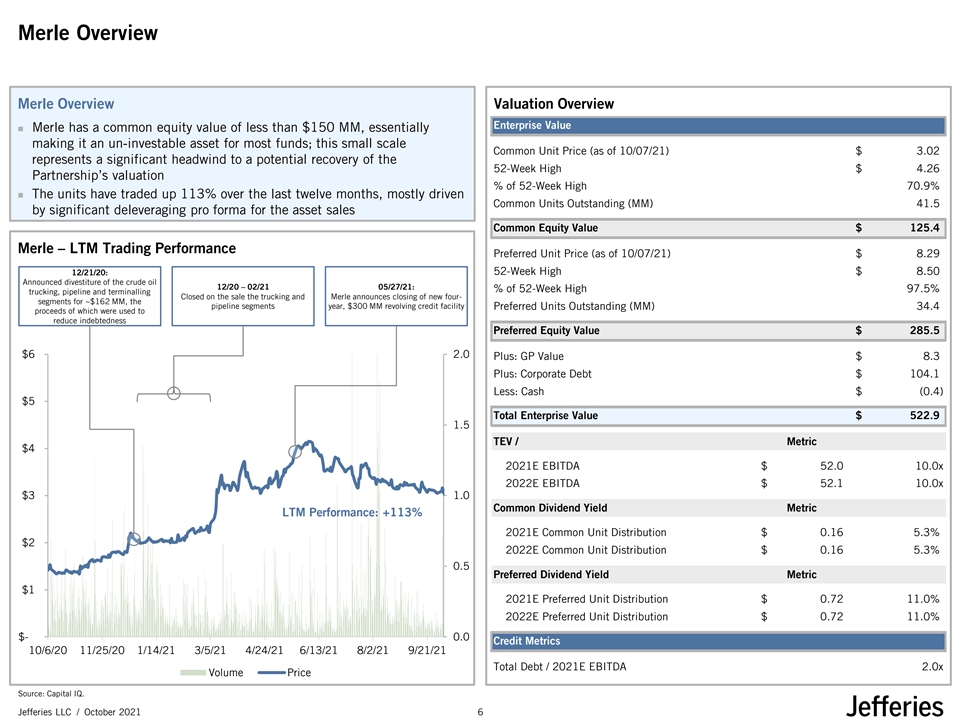Click the Price legend line swatch
Screen dimensions: 960x720
click(271, 673)
